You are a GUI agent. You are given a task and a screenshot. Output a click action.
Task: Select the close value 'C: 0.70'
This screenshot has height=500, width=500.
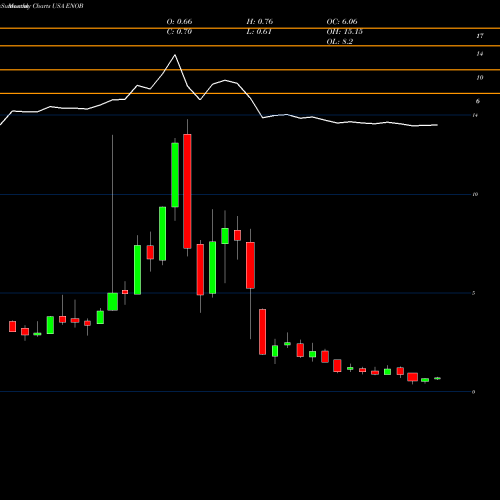pyautogui.click(x=179, y=32)
